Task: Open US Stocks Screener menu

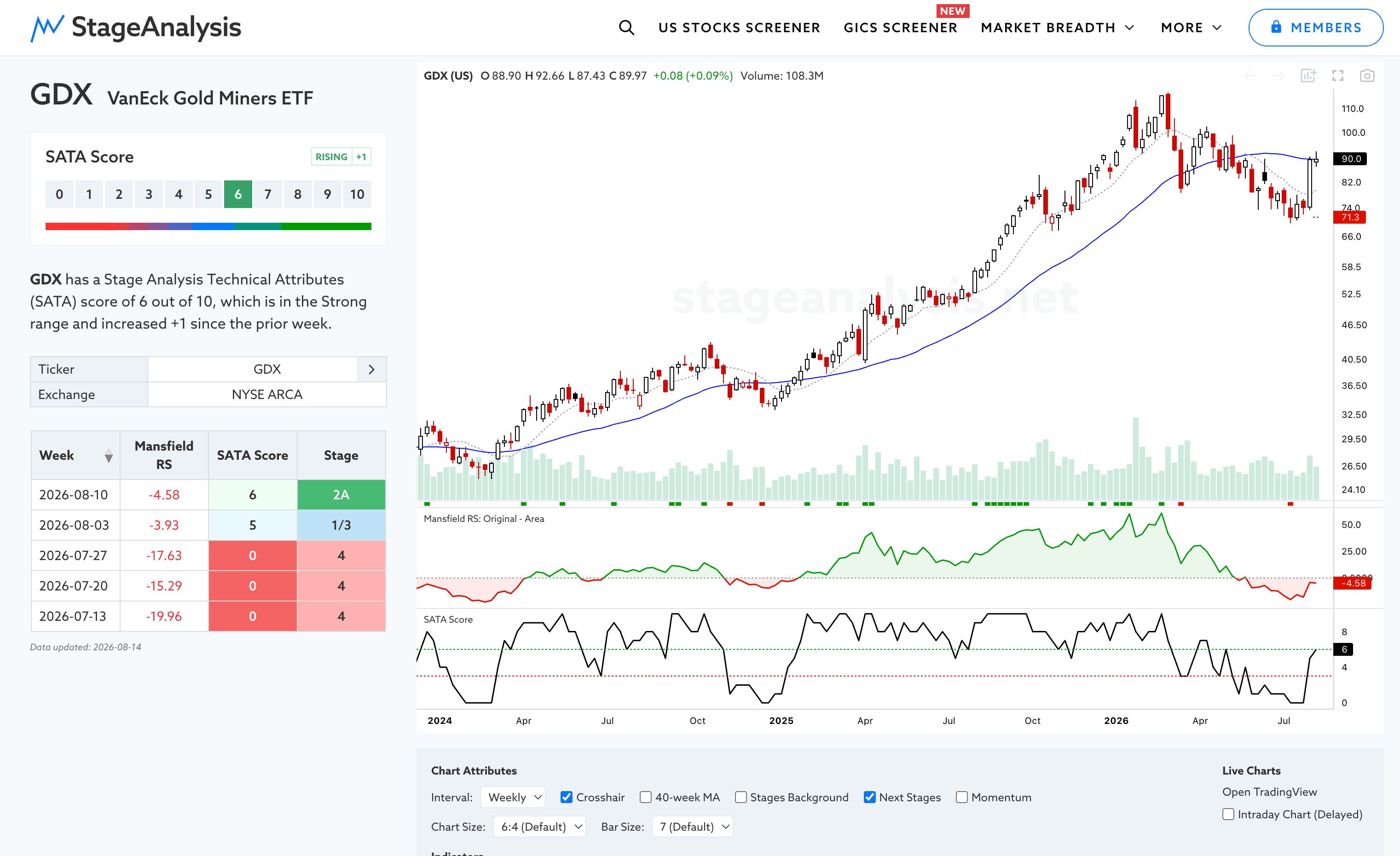Action: (x=739, y=27)
